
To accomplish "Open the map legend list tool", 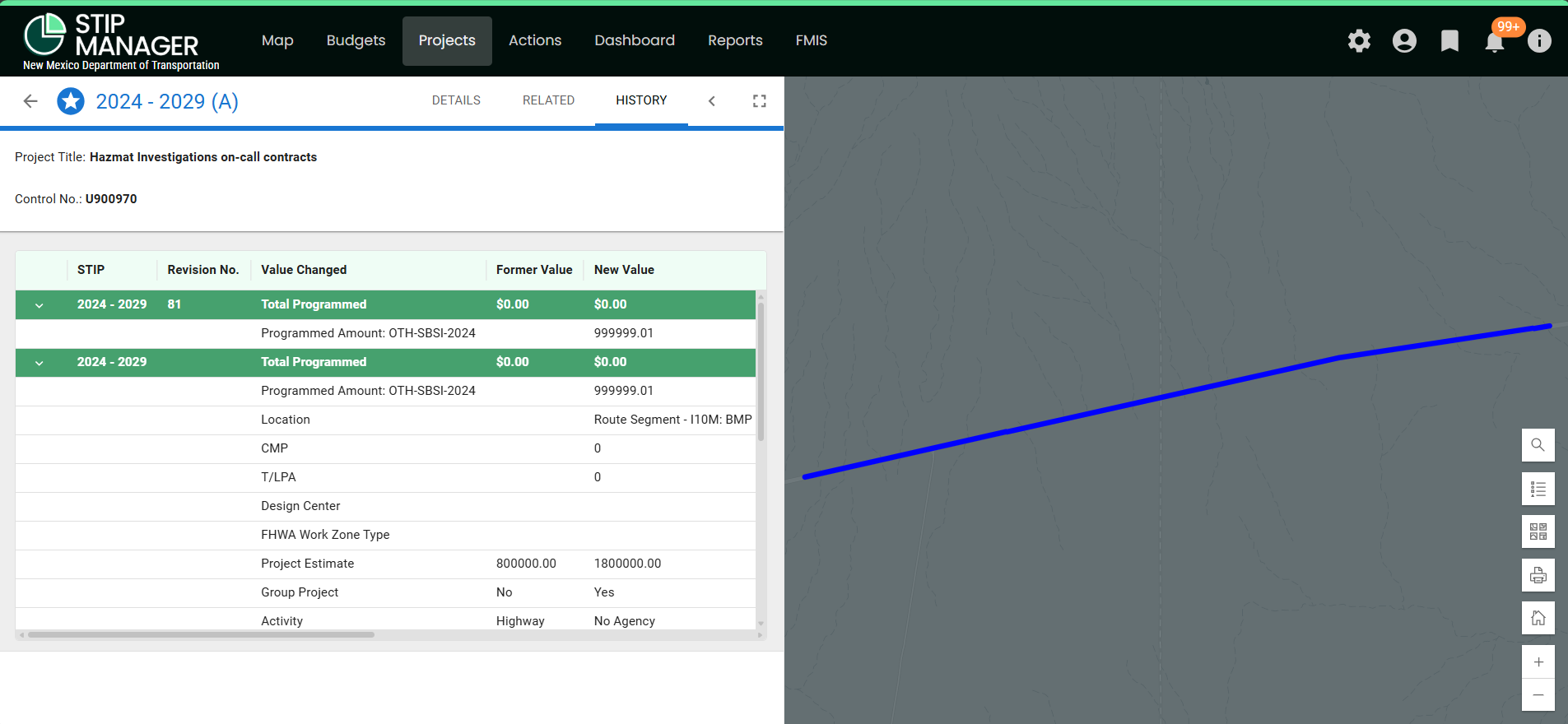I will [x=1538, y=489].
